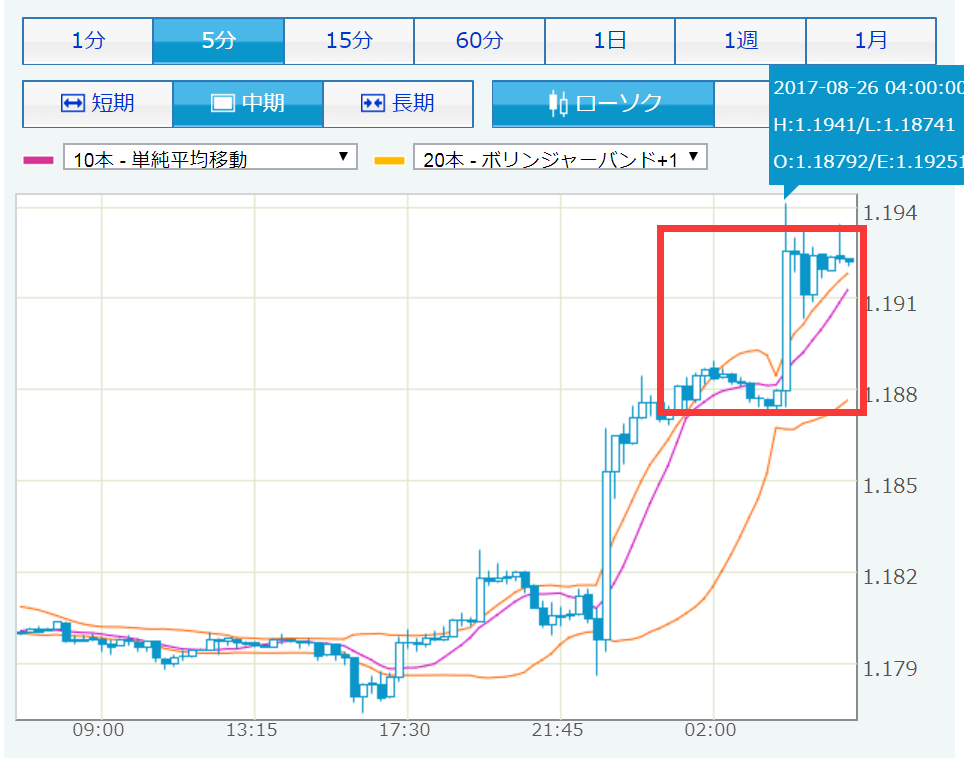Viewport: 964px width, 758px height.
Task: Select the 1分 timeframe tab
Action: pos(88,41)
